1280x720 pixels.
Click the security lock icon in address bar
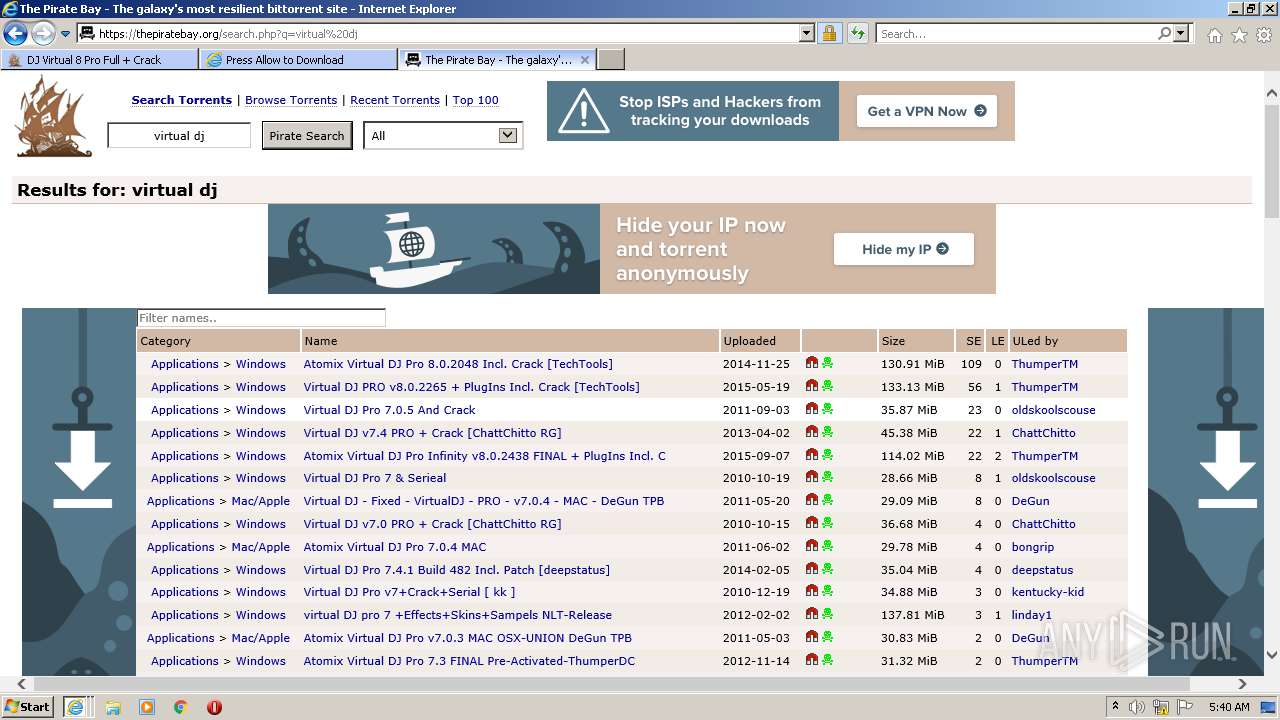tap(829, 33)
